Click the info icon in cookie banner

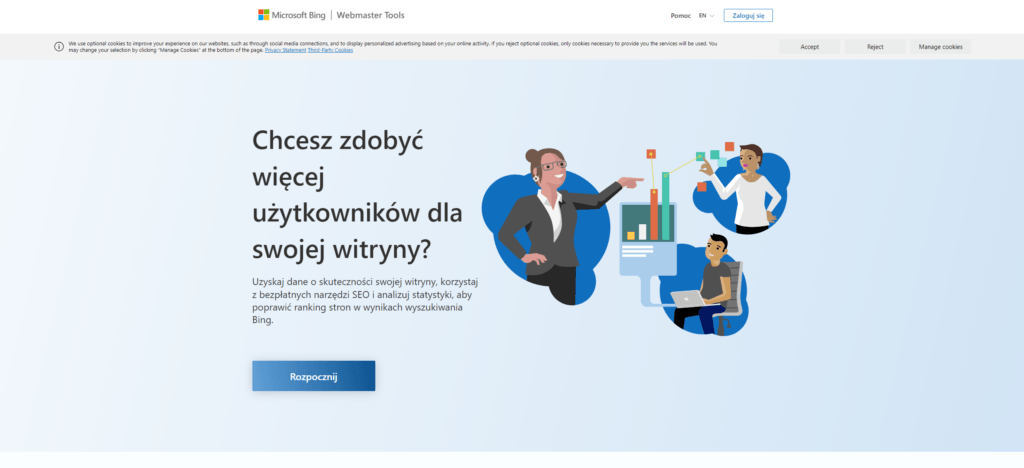tap(59, 46)
